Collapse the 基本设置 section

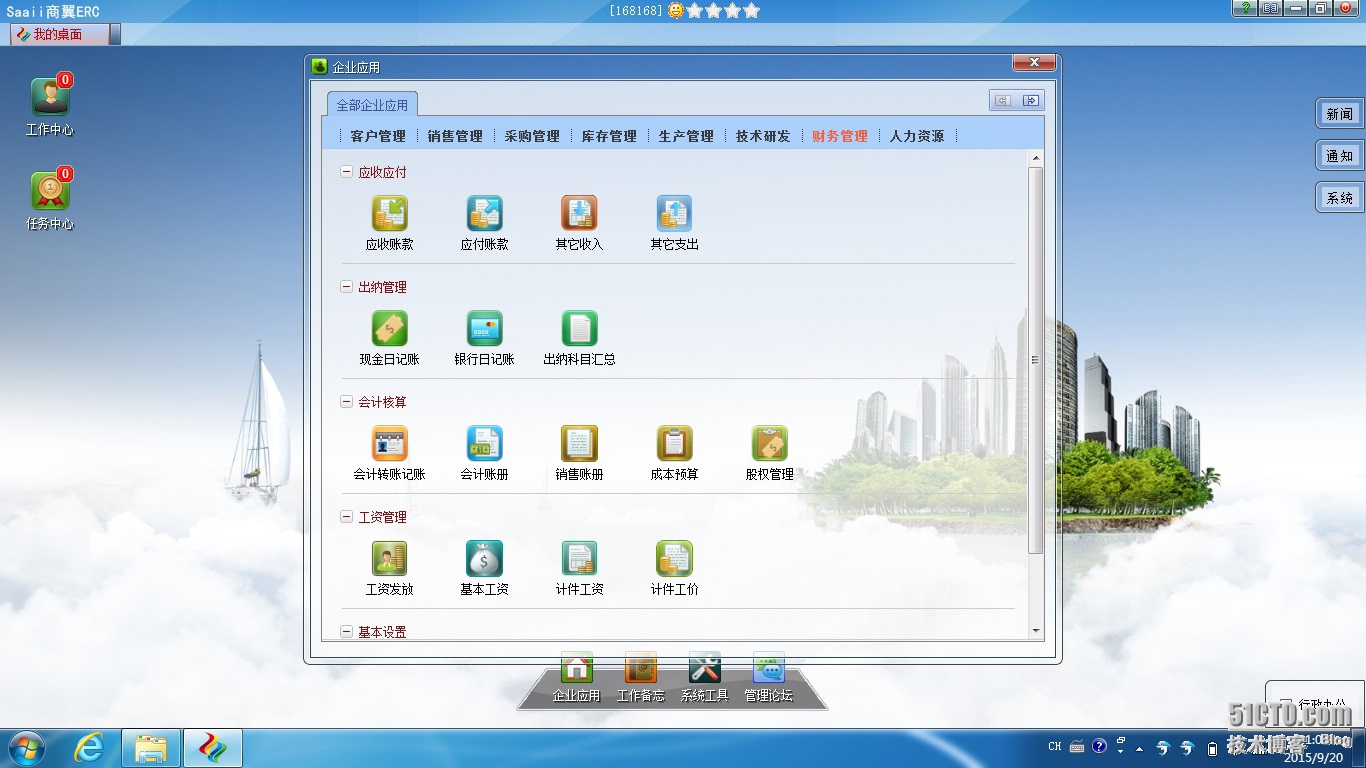tap(347, 632)
